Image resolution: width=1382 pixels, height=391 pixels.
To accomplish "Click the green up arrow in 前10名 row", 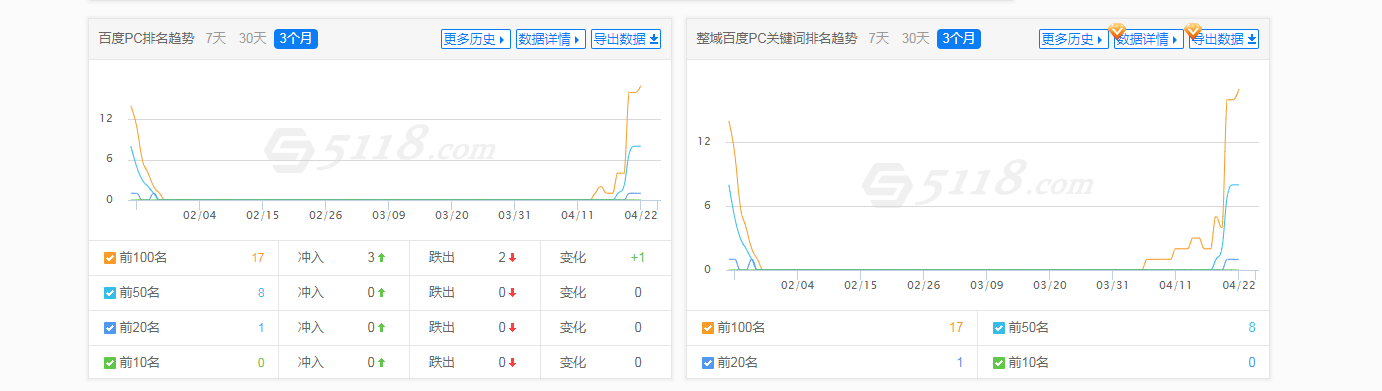I will (381, 363).
